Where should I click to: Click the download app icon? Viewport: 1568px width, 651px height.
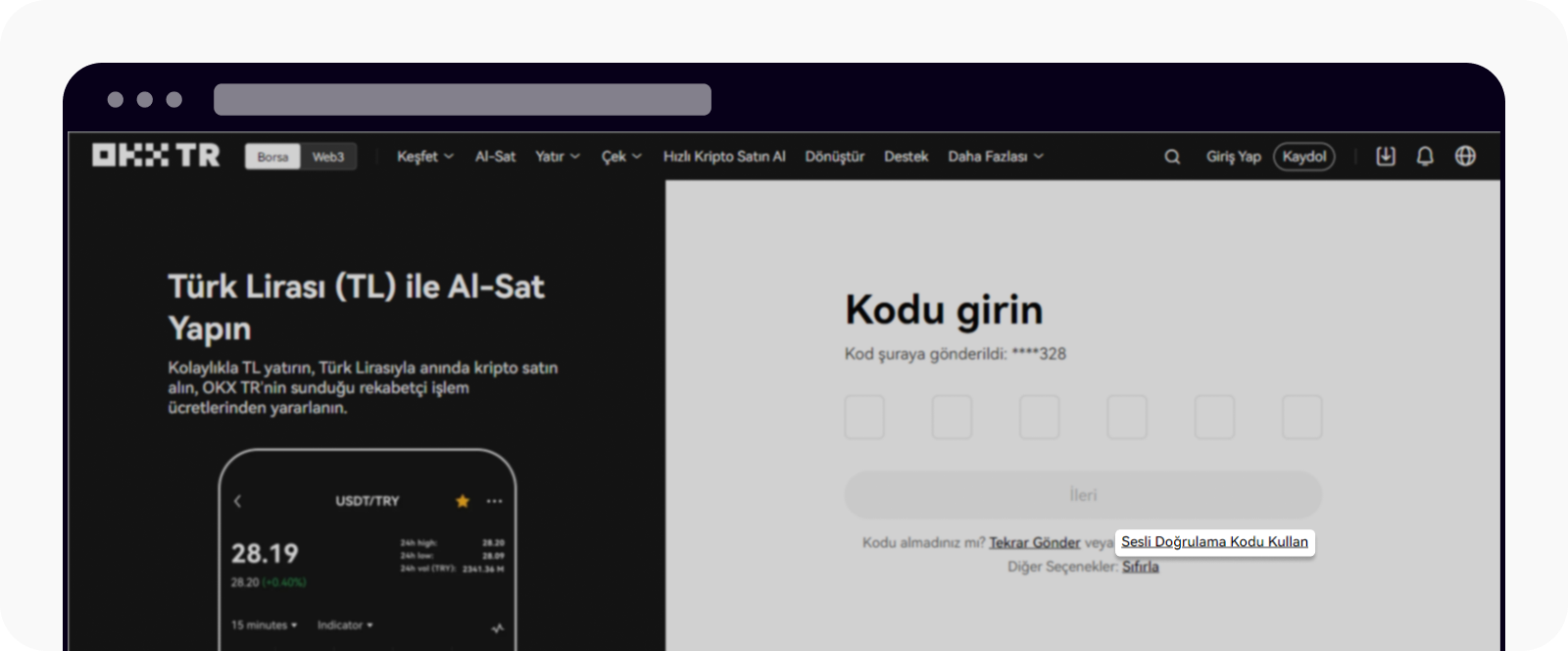click(x=1386, y=156)
